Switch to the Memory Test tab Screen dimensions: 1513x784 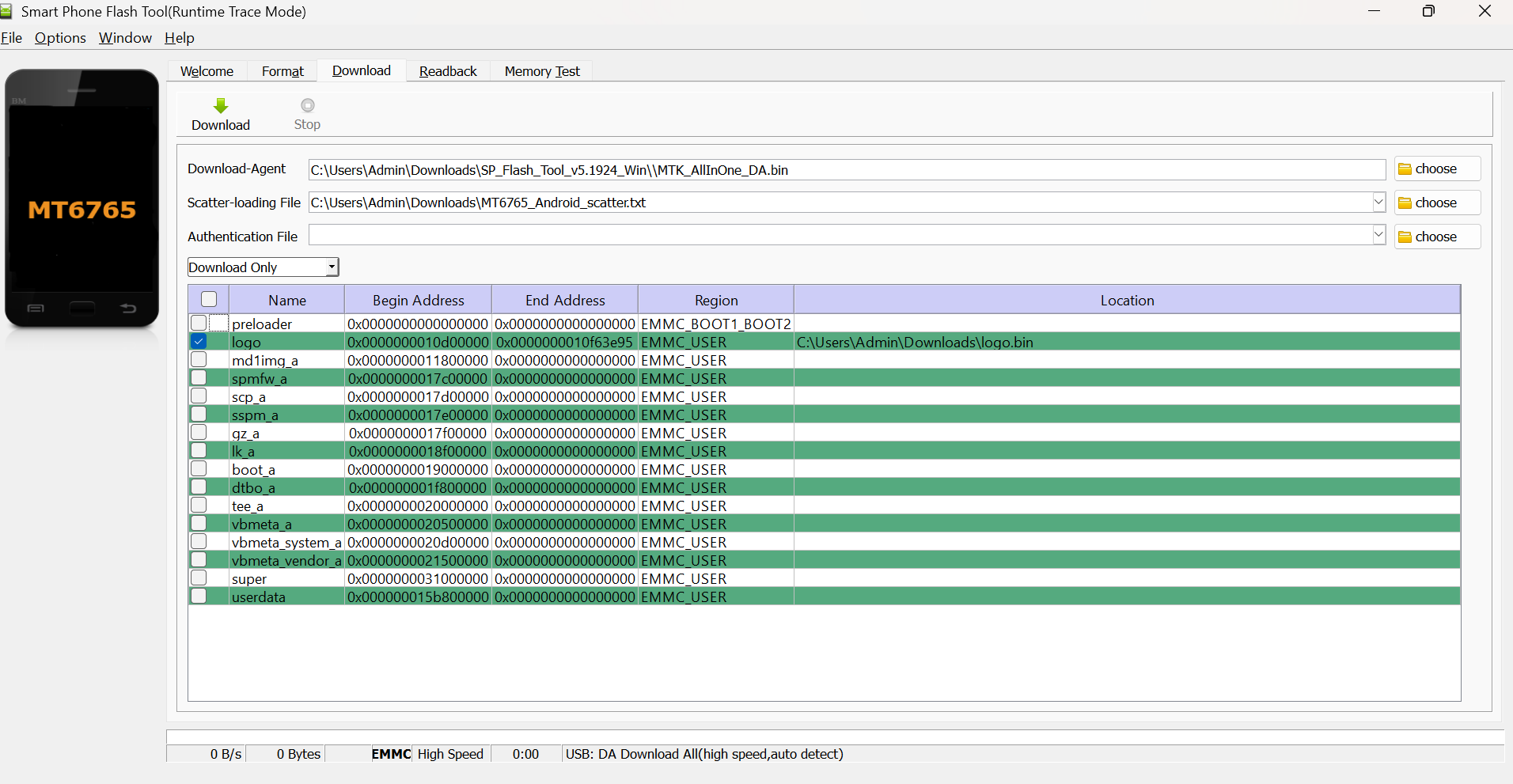point(542,71)
